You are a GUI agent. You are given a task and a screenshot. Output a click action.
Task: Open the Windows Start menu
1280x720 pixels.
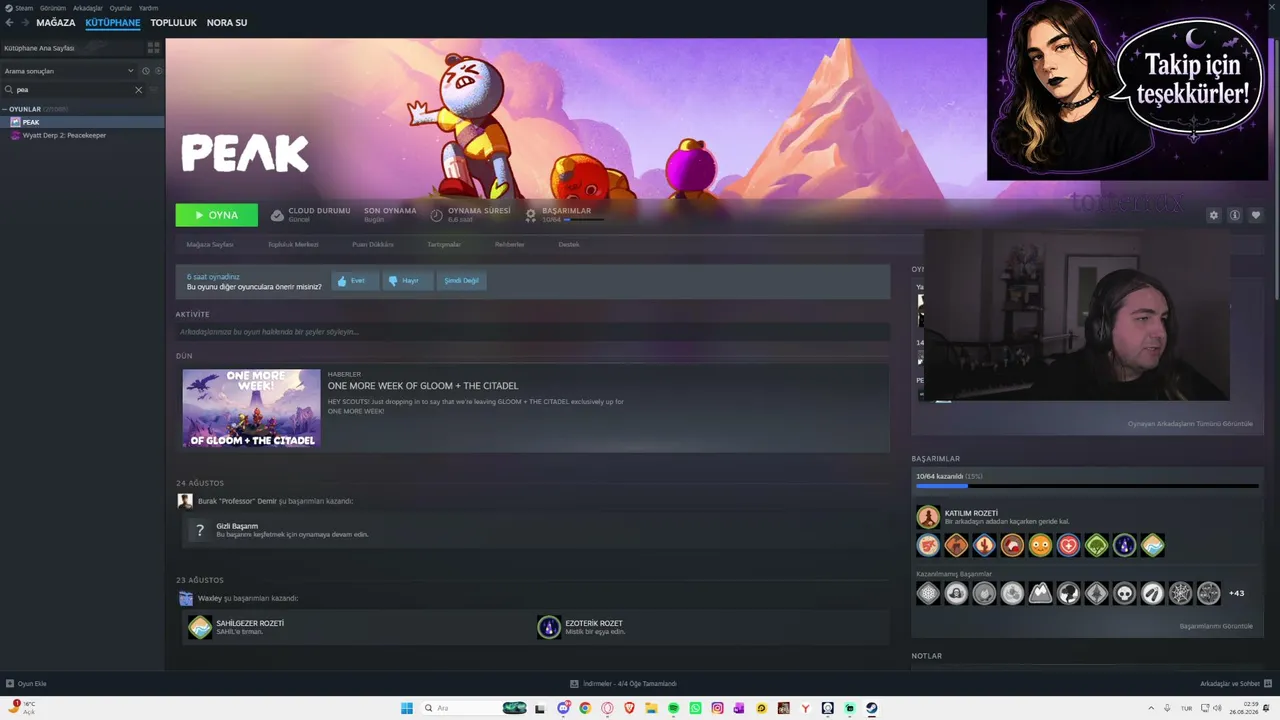pyautogui.click(x=407, y=708)
